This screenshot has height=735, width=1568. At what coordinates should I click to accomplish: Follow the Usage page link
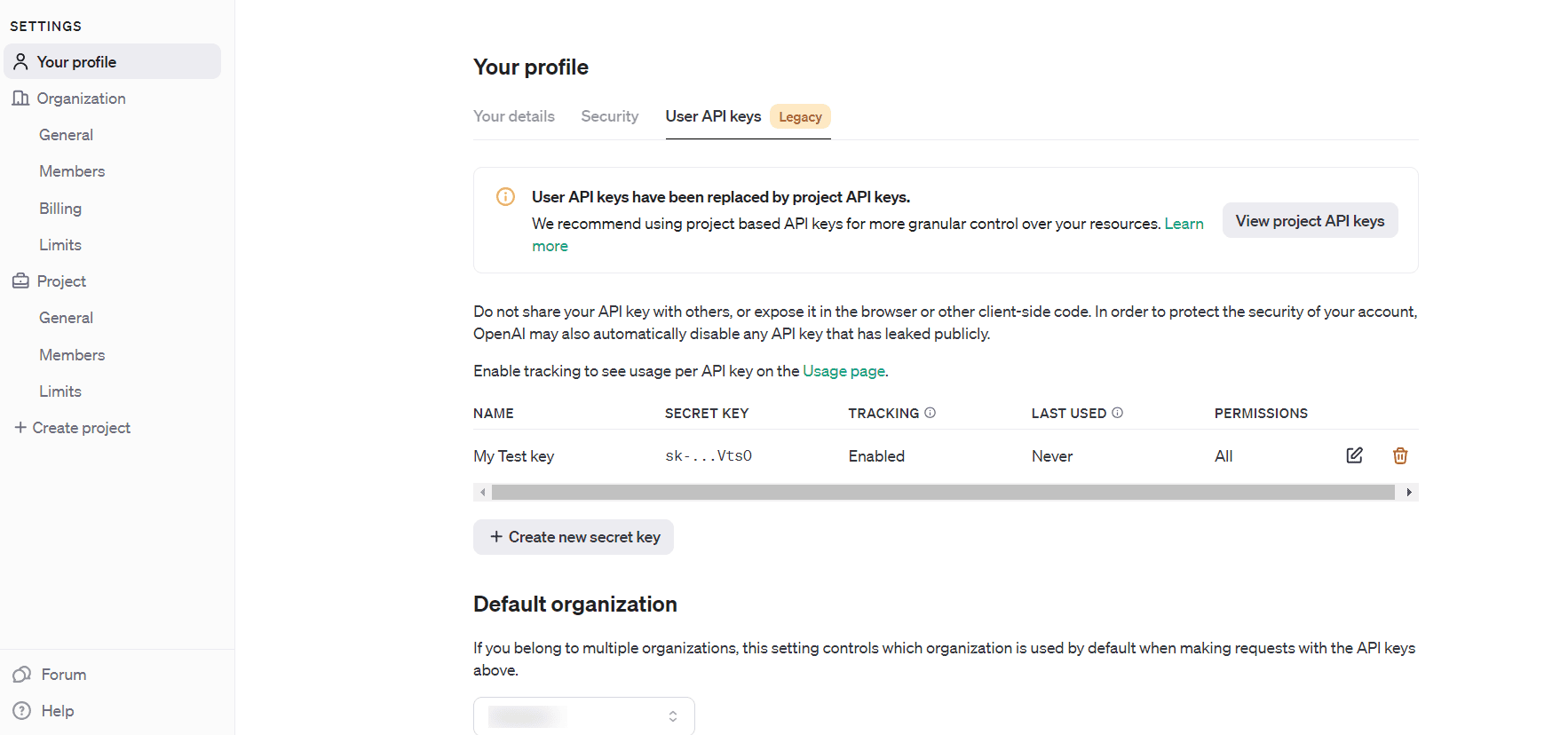[x=843, y=371]
